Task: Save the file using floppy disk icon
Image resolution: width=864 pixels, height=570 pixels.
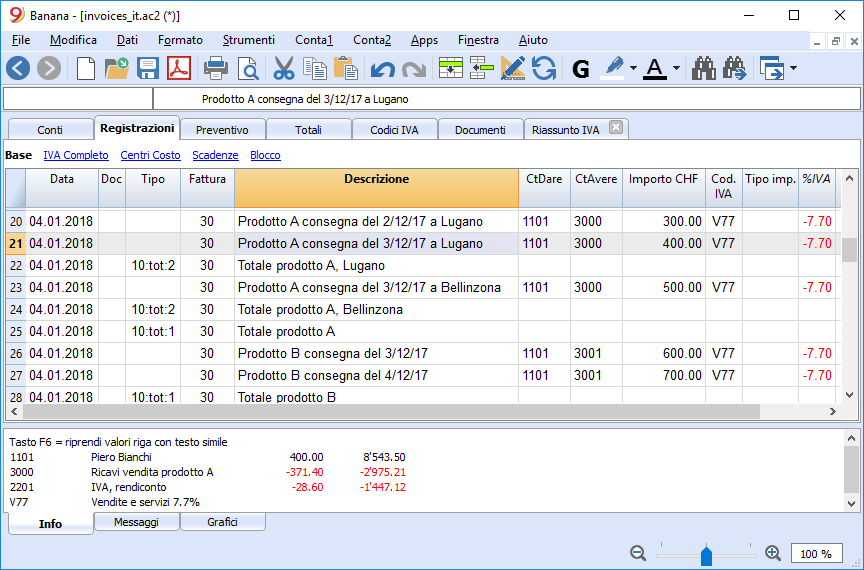Action: tap(148, 69)
